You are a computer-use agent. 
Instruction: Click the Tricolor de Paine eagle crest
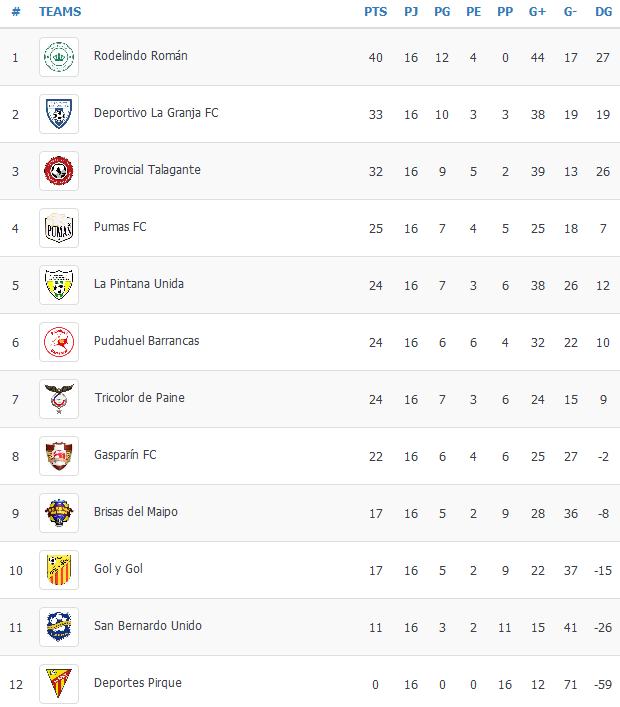tap(59, 399)
